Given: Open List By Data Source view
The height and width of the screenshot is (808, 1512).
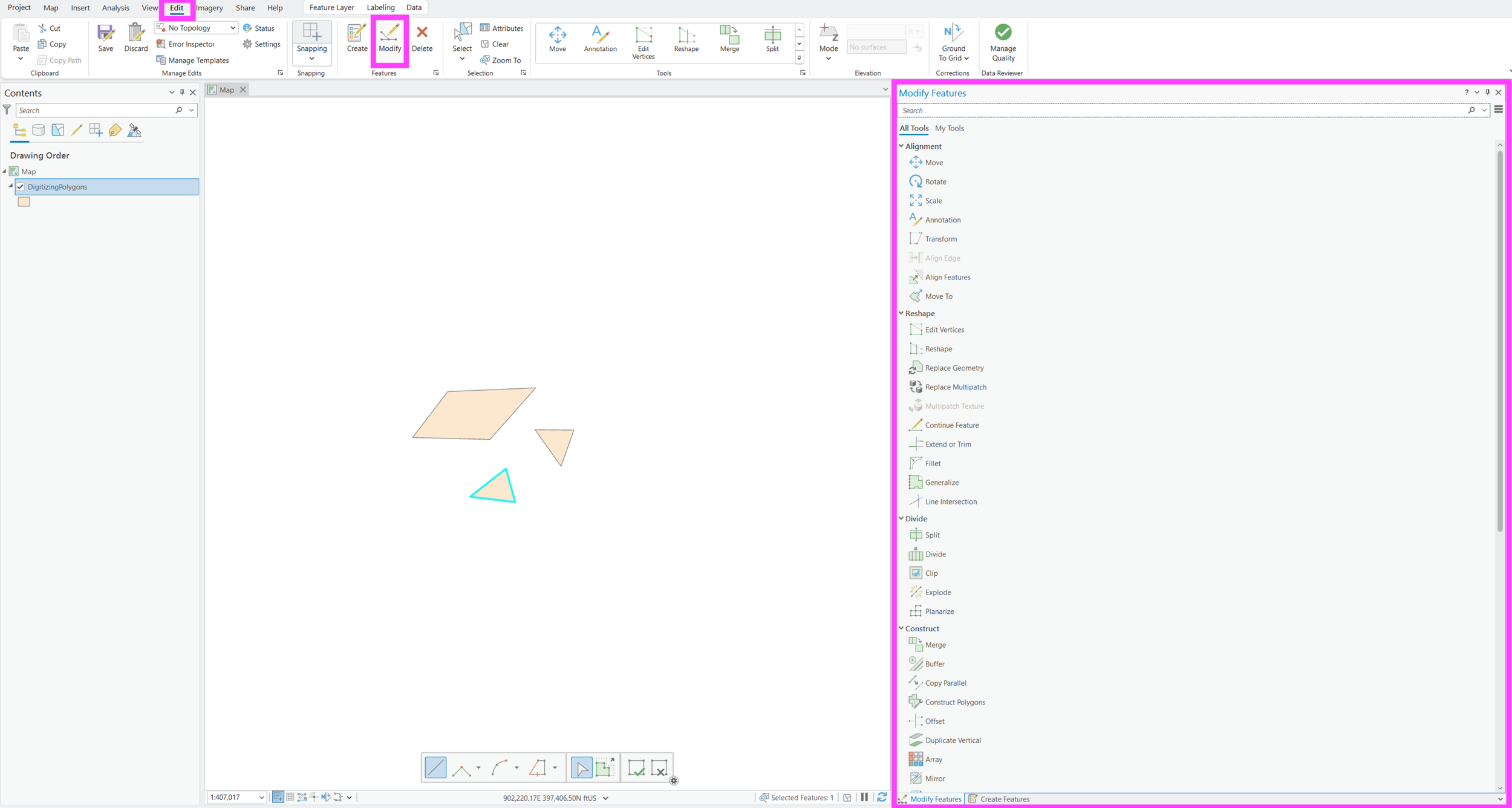Looking at the screenshot, I should [38, 130].
